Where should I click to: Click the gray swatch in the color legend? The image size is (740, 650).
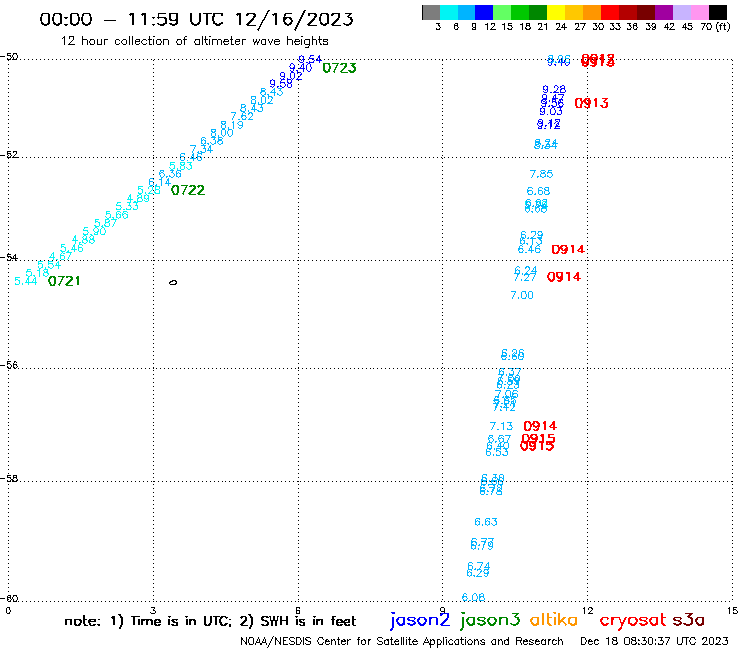(x=431, y=12)
